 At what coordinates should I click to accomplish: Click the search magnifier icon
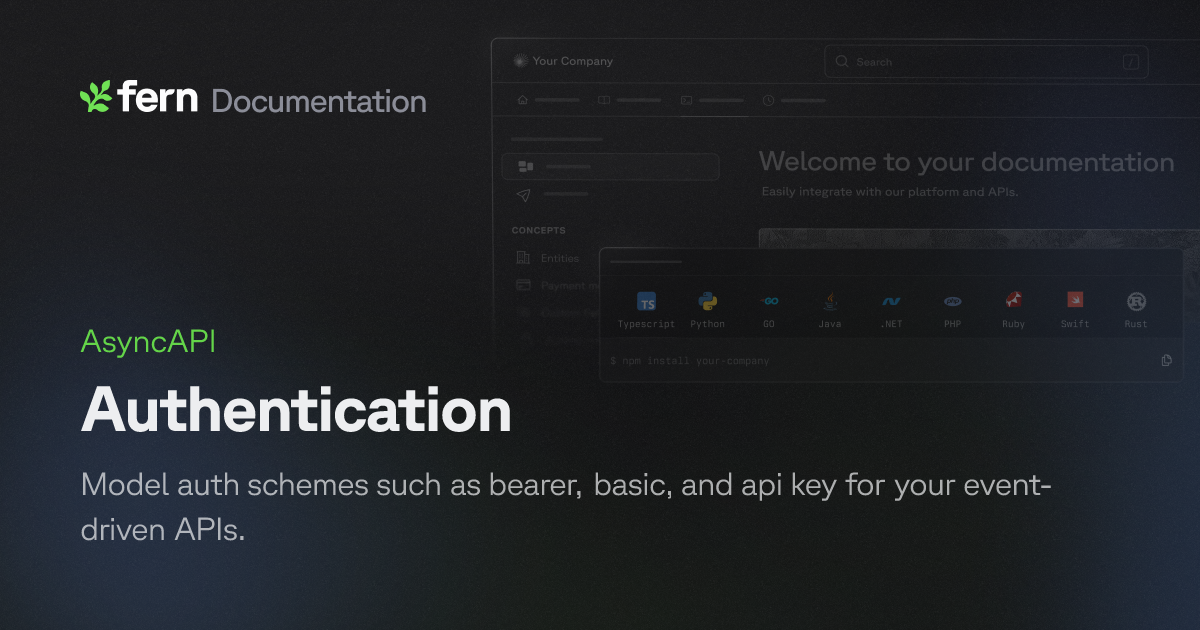tap(842, 62)
